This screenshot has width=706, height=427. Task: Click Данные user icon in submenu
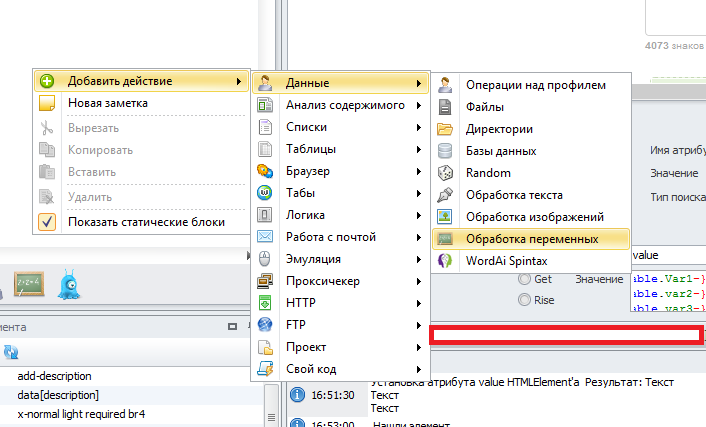pos(265,83)
